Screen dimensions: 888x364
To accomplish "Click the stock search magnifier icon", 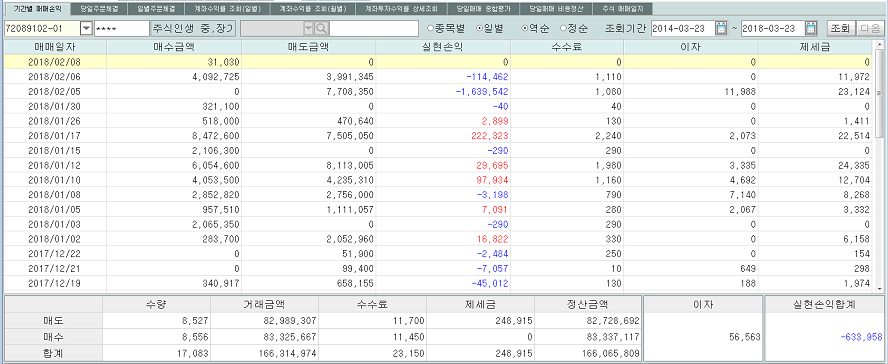I will 321,28.
